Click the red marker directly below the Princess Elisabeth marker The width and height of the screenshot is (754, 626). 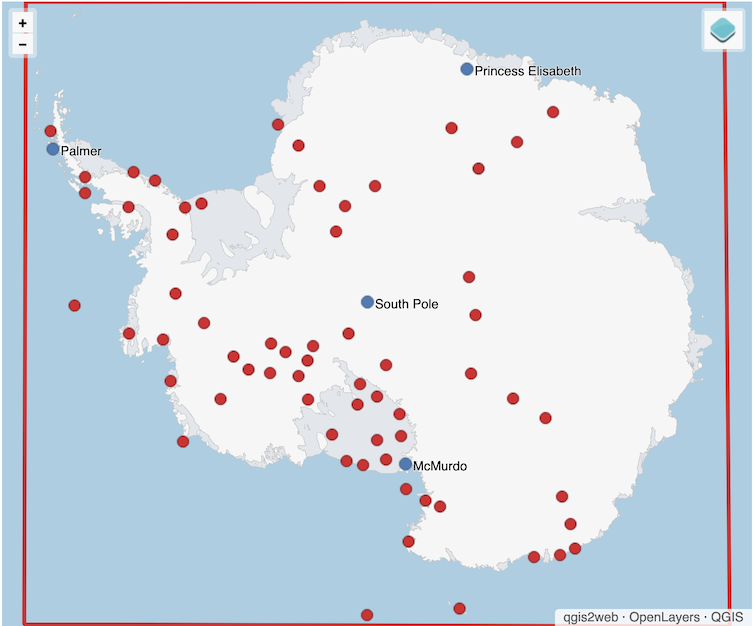[x=451, y=128]
